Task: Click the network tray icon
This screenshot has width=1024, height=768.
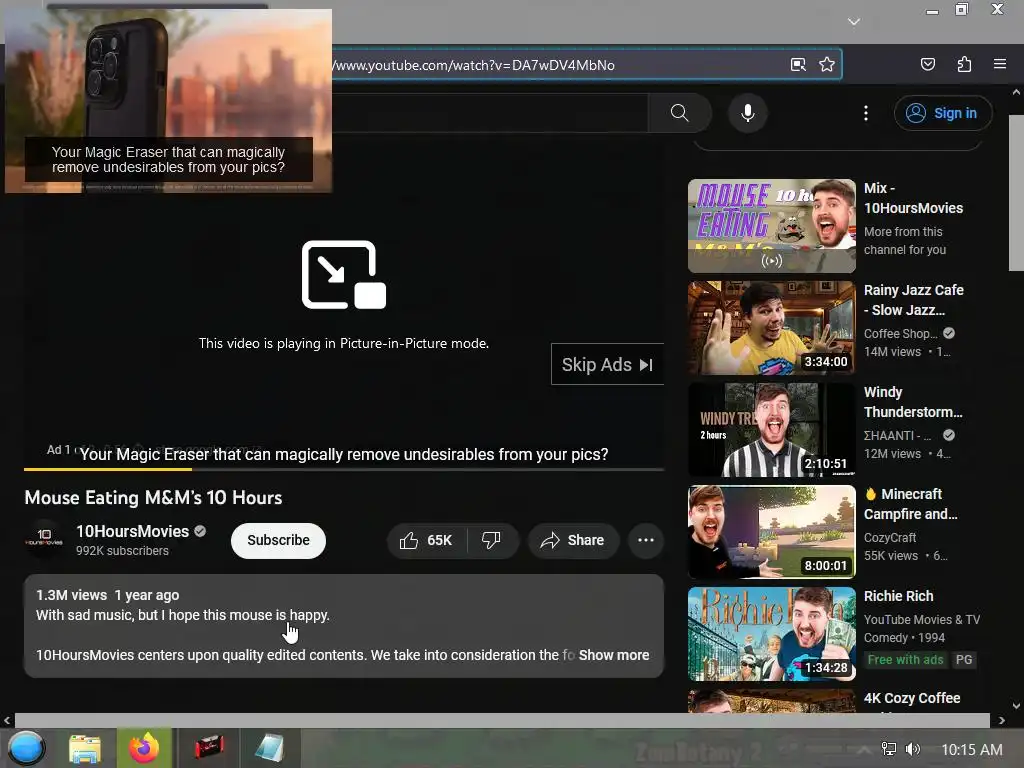Action: (x=889, y=749)
